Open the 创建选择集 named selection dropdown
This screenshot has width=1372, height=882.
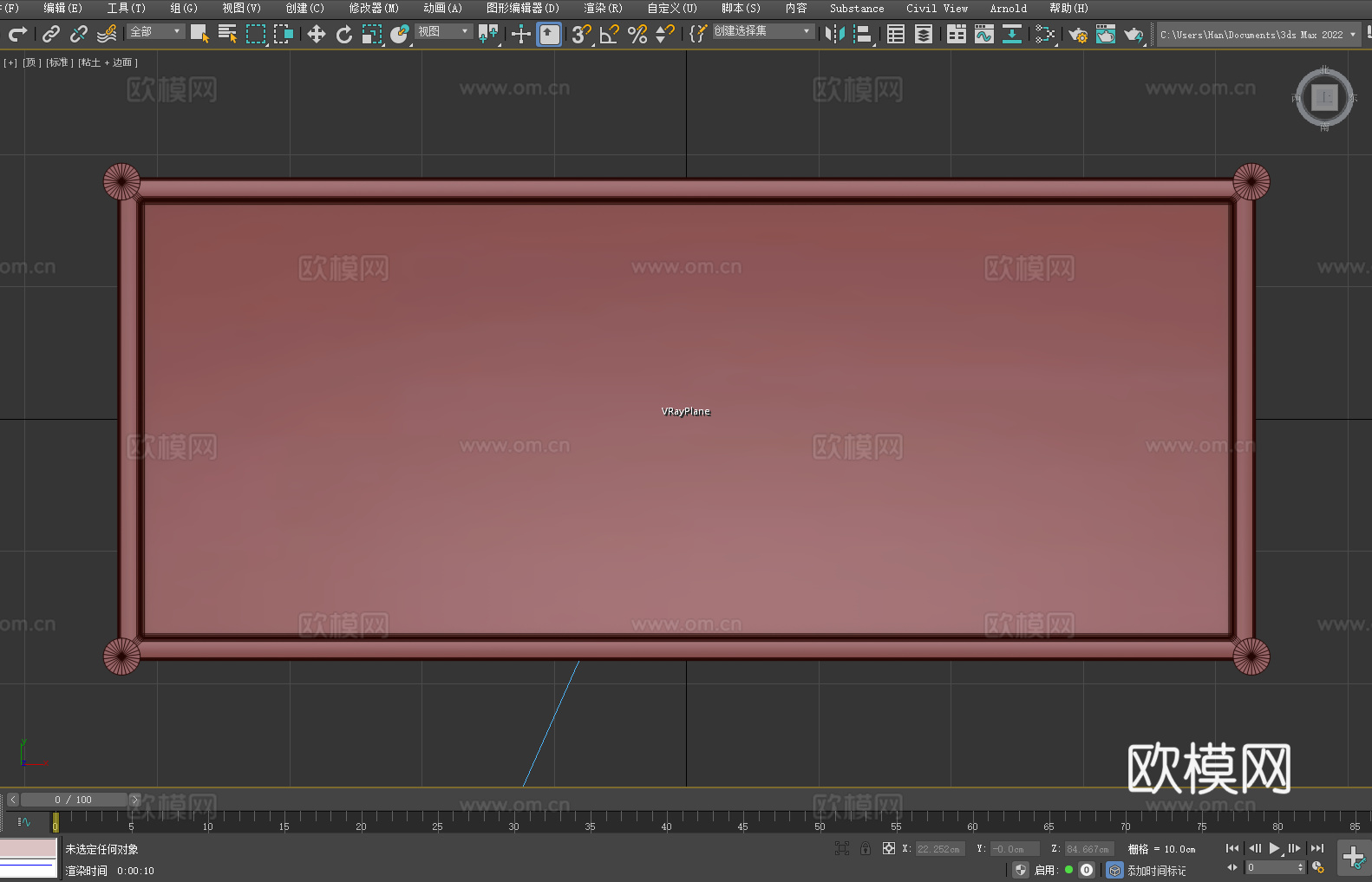click(x=763, y=31)
